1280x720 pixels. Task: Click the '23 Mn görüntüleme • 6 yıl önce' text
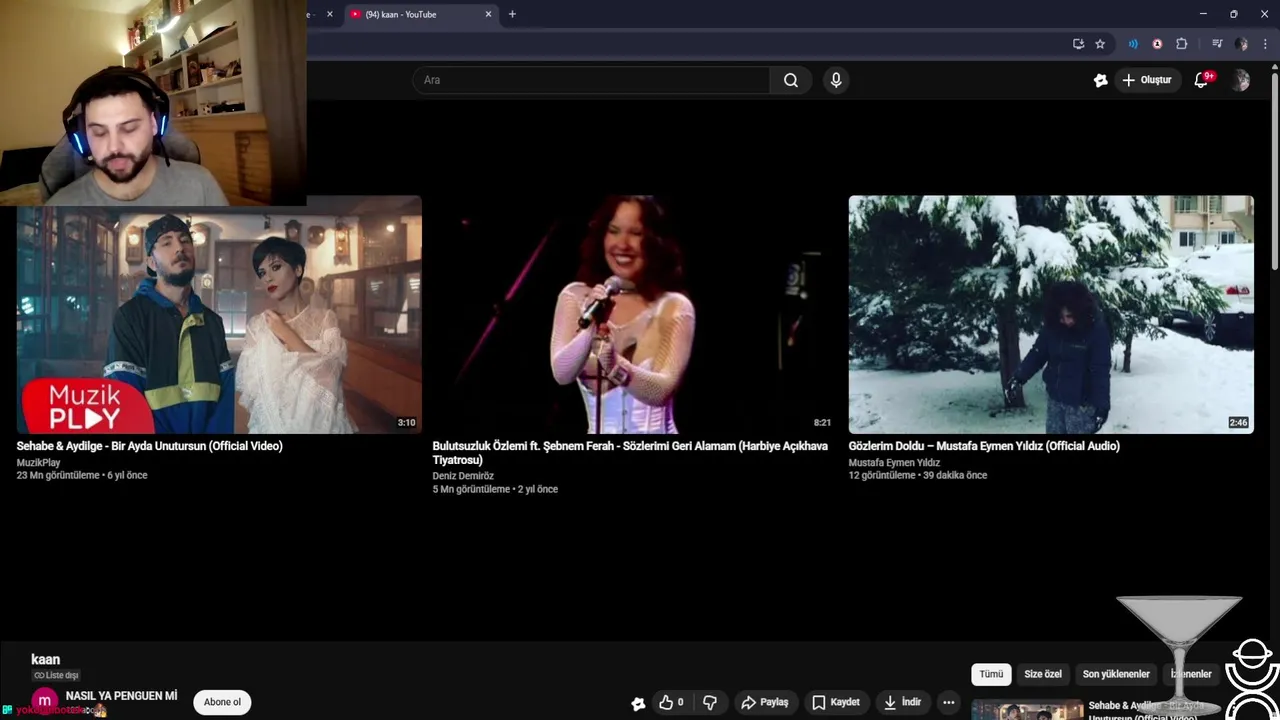coord(82,475)
